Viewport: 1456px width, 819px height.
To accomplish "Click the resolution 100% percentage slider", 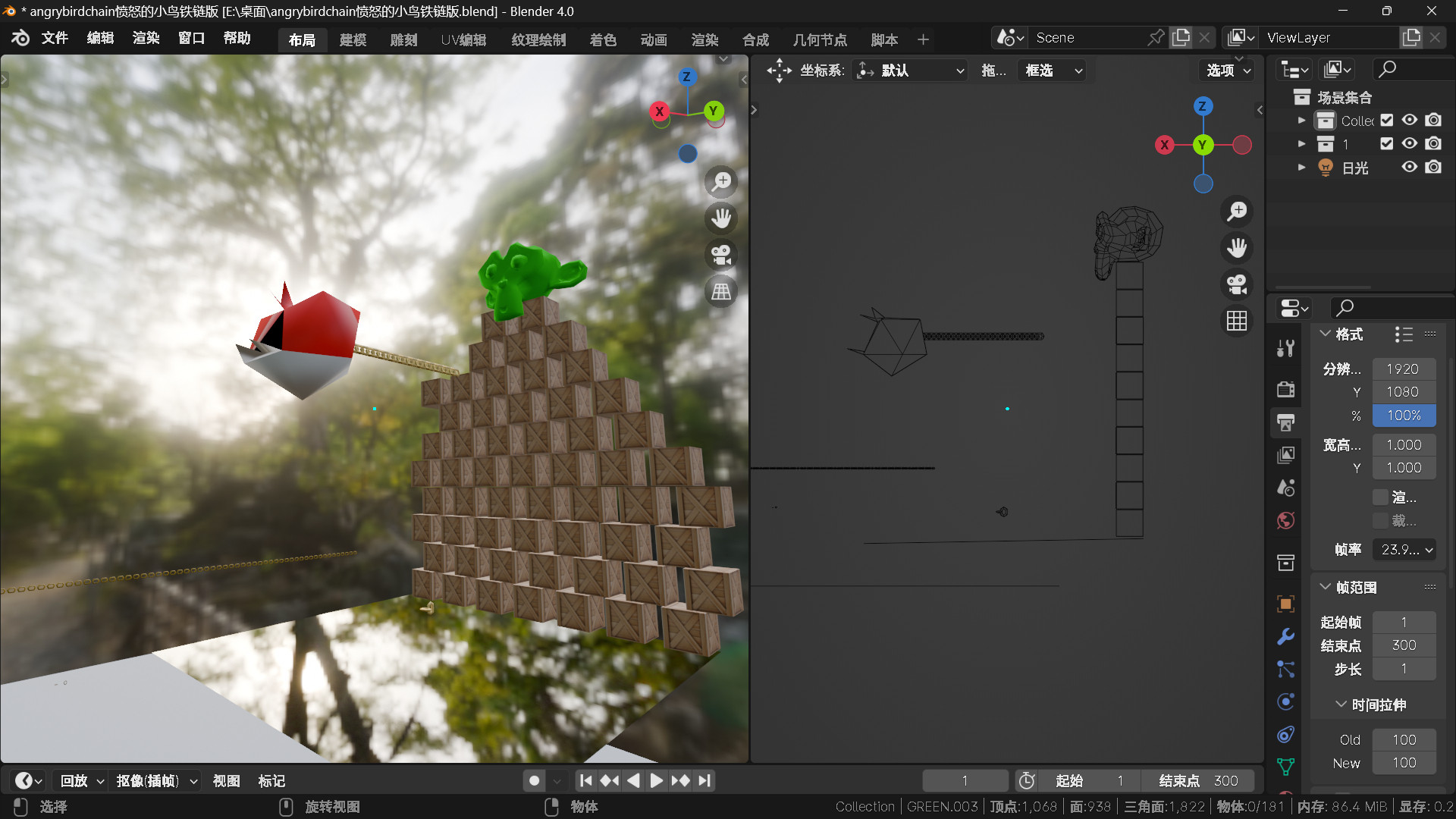I will 1404,416.
